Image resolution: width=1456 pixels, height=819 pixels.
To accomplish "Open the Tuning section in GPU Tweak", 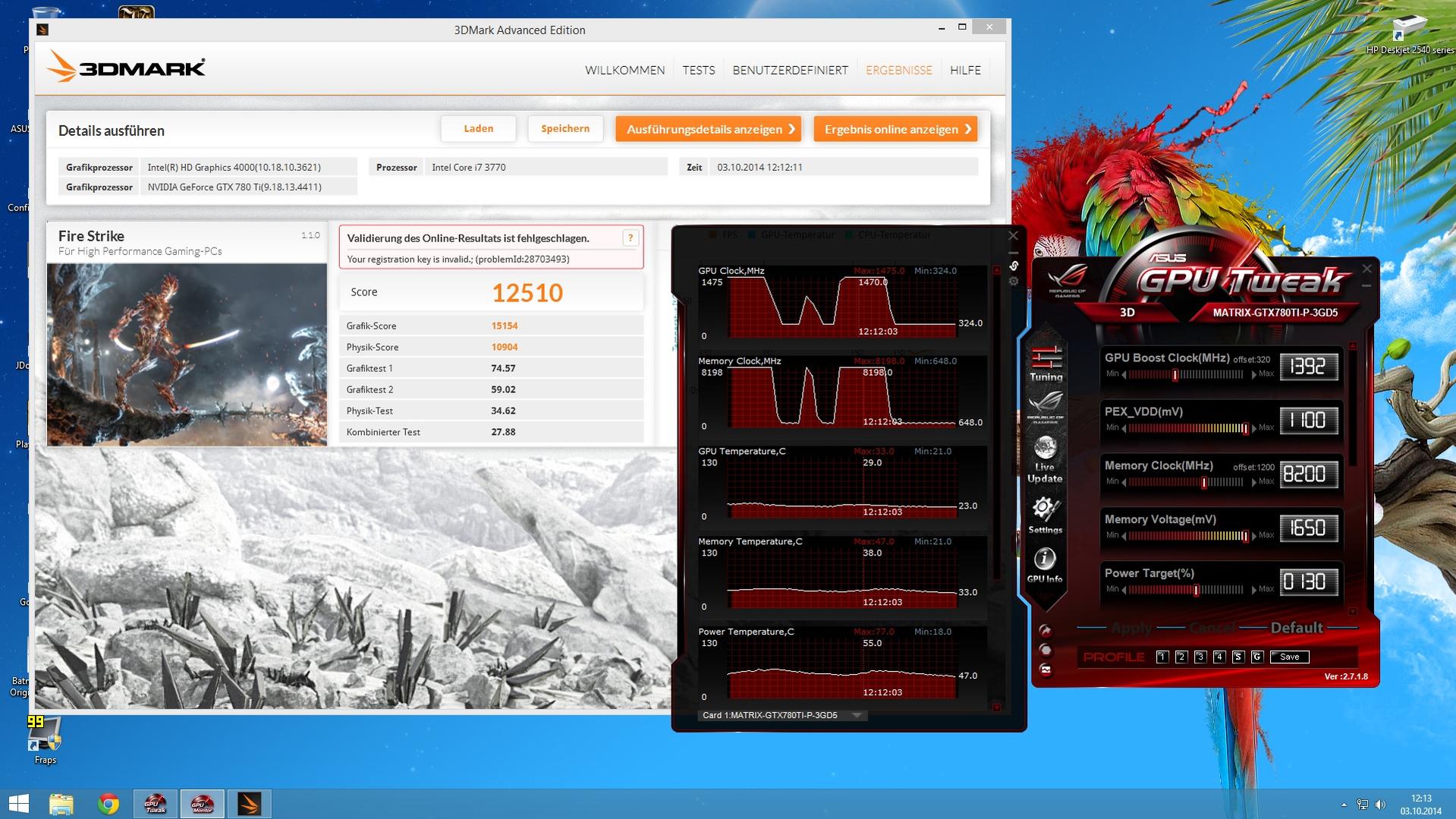I will click(1046, 364).
